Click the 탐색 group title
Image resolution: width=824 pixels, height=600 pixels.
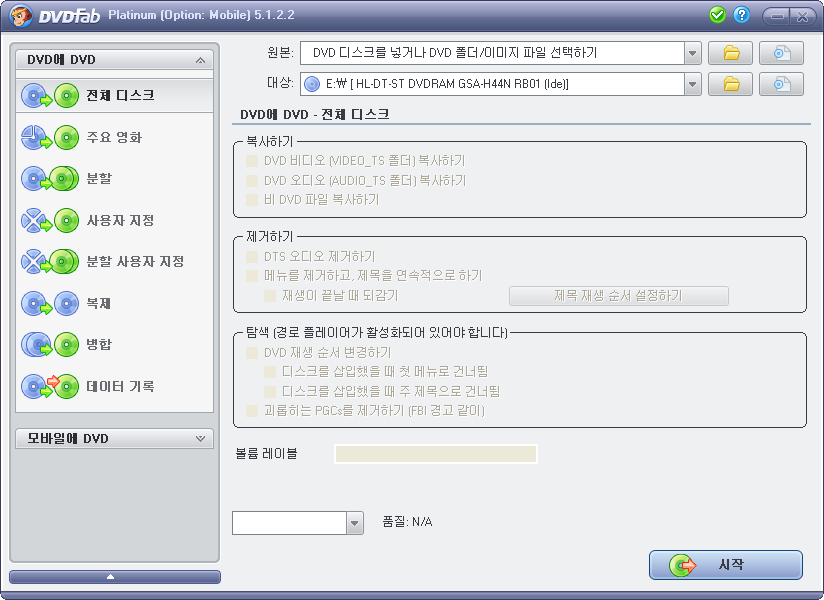tap(377, 333)
